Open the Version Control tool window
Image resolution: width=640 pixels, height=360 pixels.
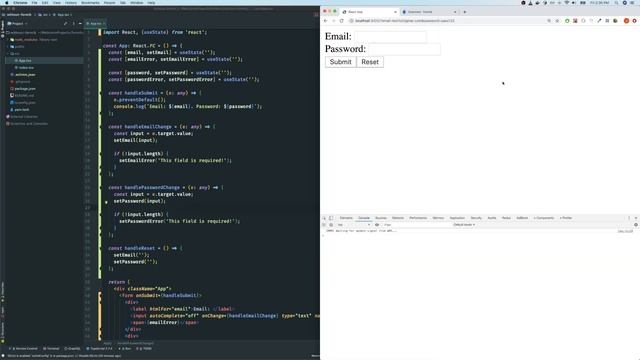24,349
